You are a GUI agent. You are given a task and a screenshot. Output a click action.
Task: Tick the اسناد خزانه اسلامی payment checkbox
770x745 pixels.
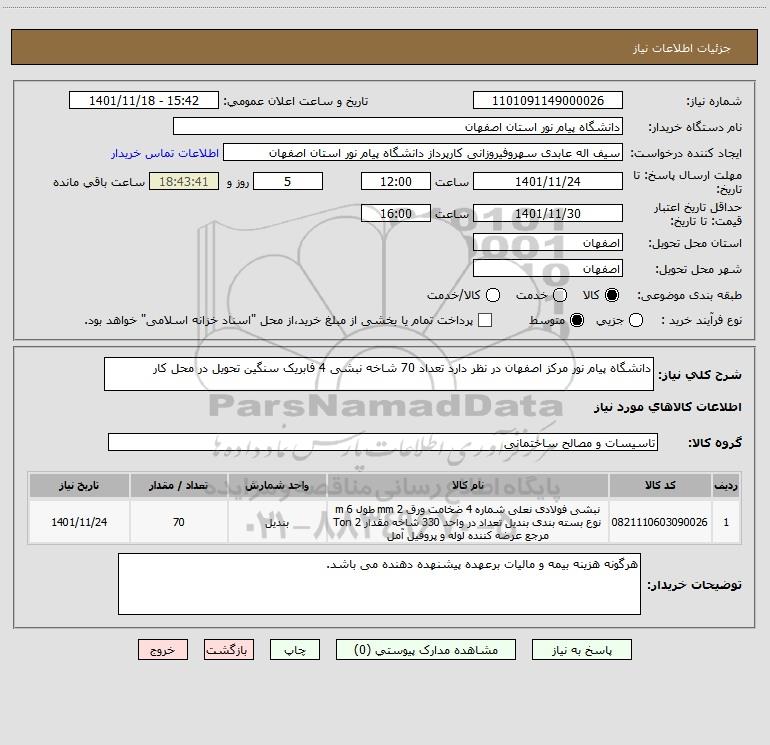485,320
